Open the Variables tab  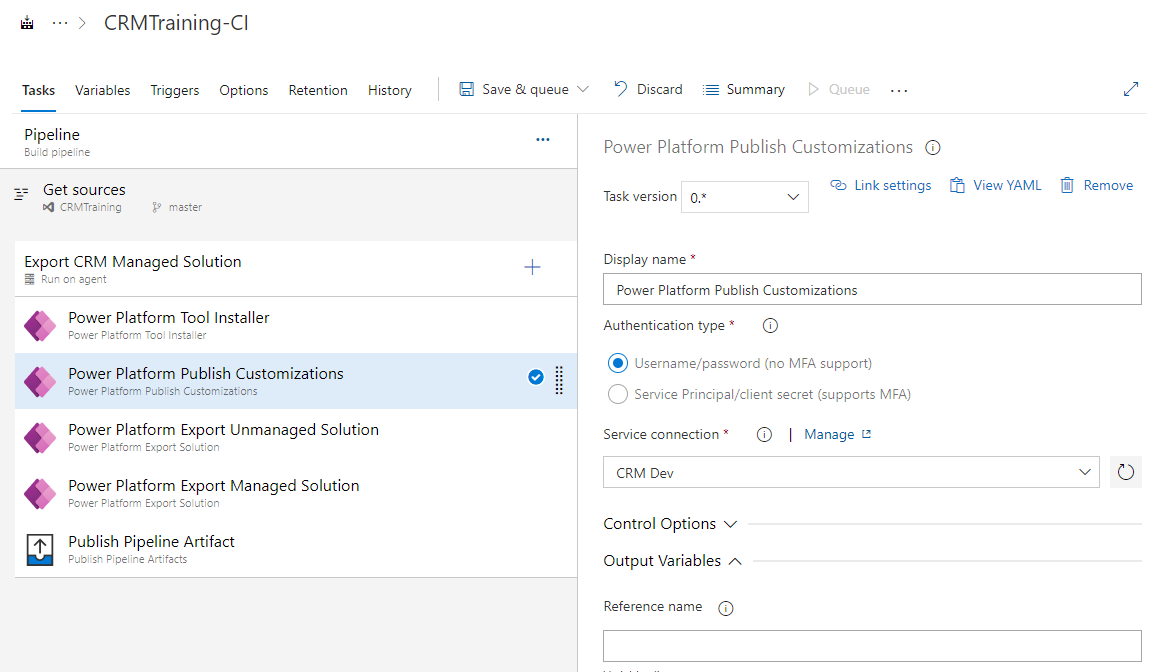(102, 90)
